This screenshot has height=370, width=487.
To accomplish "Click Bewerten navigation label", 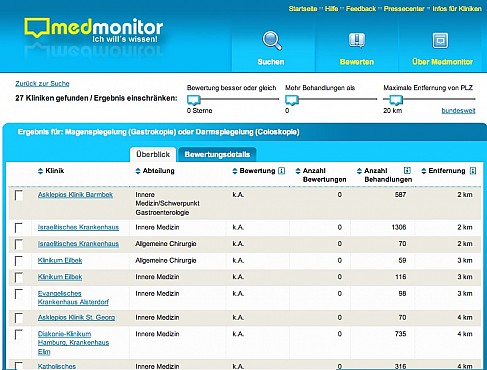I will click(x=357, y=62).
